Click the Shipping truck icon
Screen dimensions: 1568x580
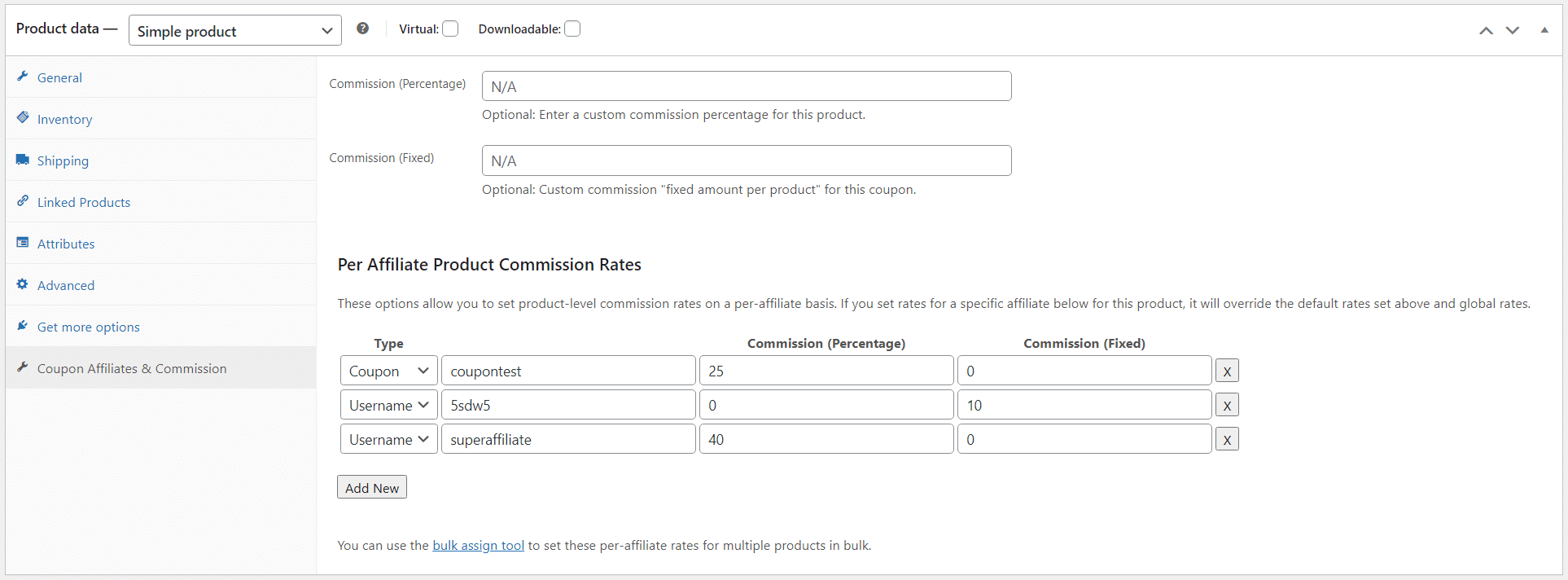(23, 160)
